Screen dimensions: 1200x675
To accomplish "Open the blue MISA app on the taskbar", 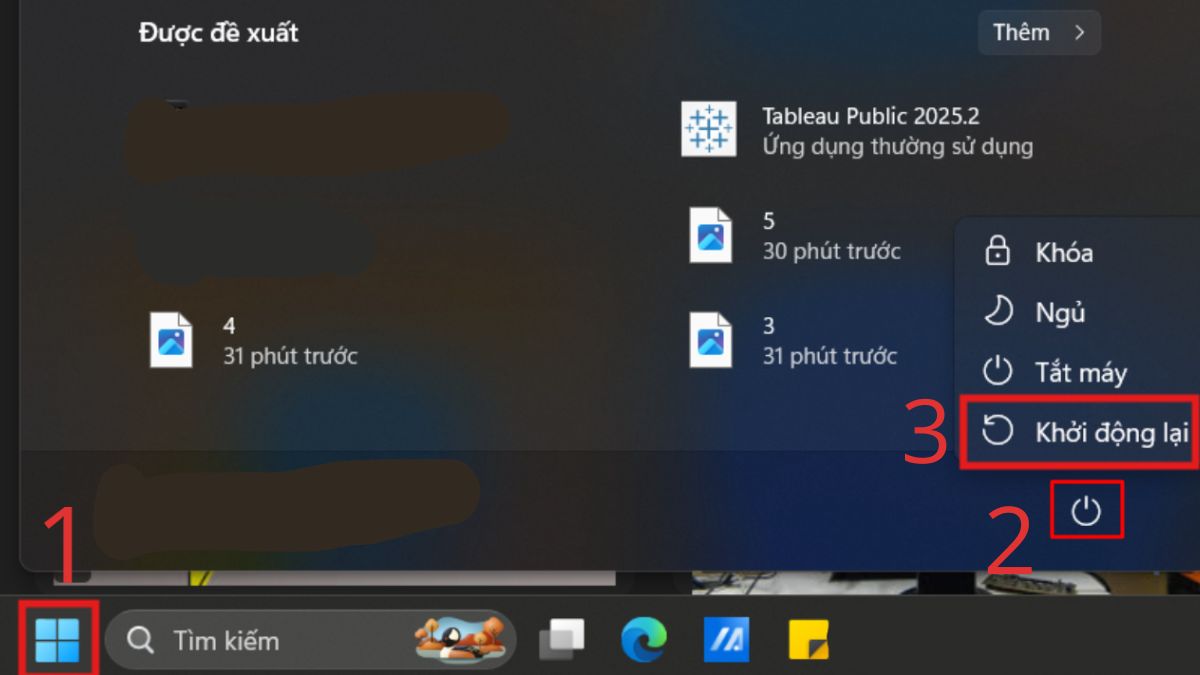I will [726, 639].
